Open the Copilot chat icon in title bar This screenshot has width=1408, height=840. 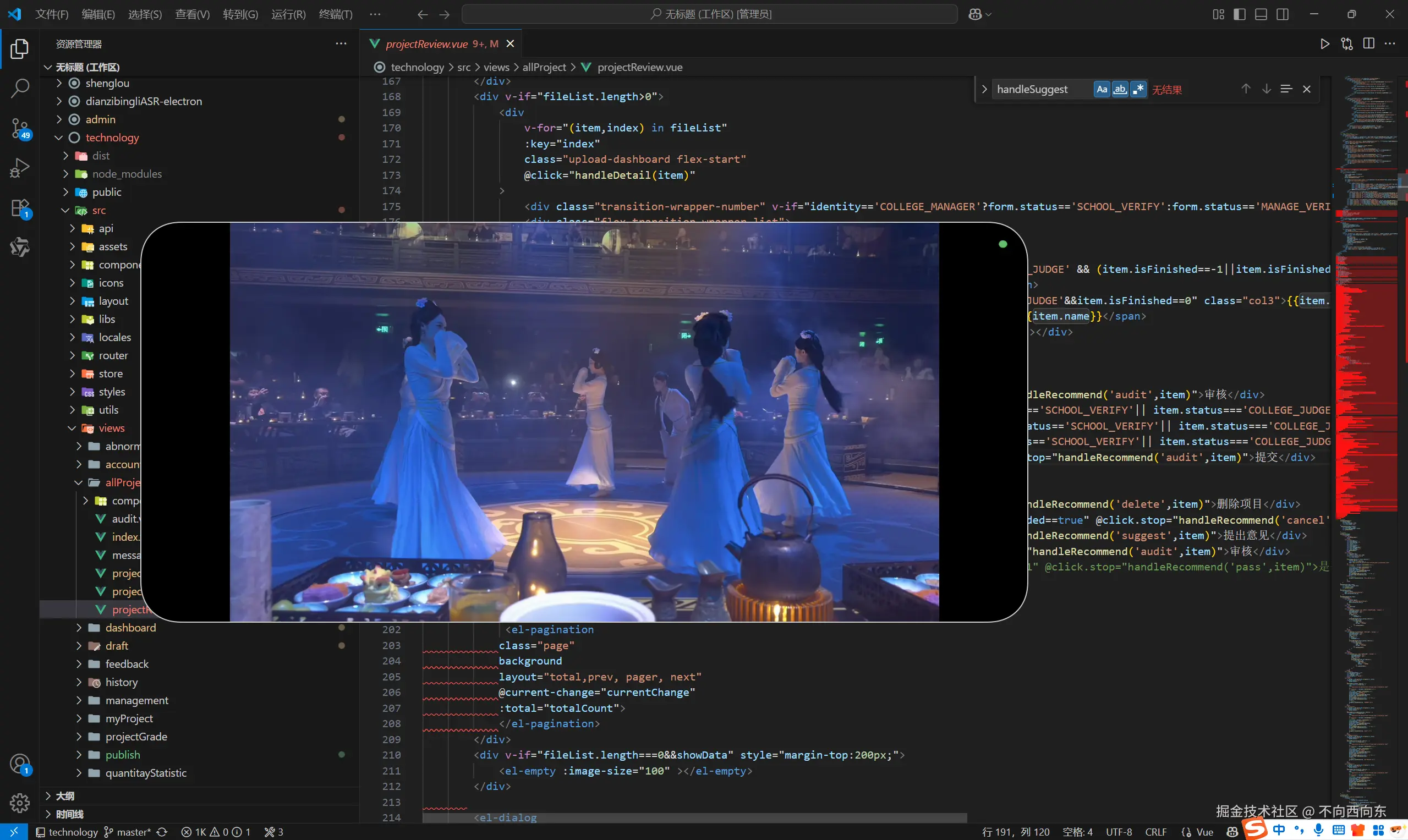pyautogui.click(x=975, y=14)
